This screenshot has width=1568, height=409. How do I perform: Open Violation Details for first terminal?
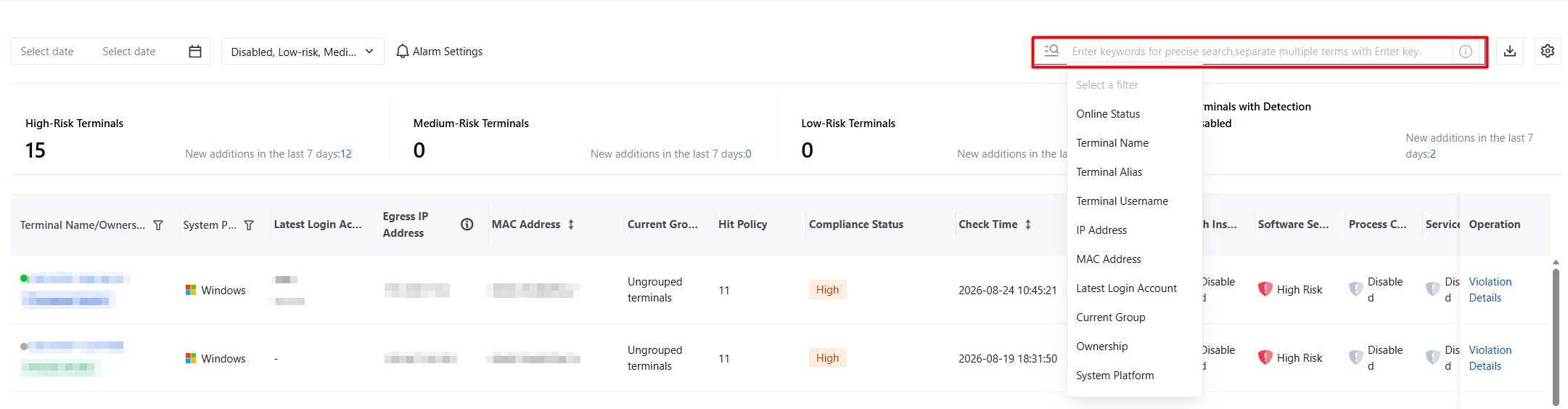(x=1490, y=290)
